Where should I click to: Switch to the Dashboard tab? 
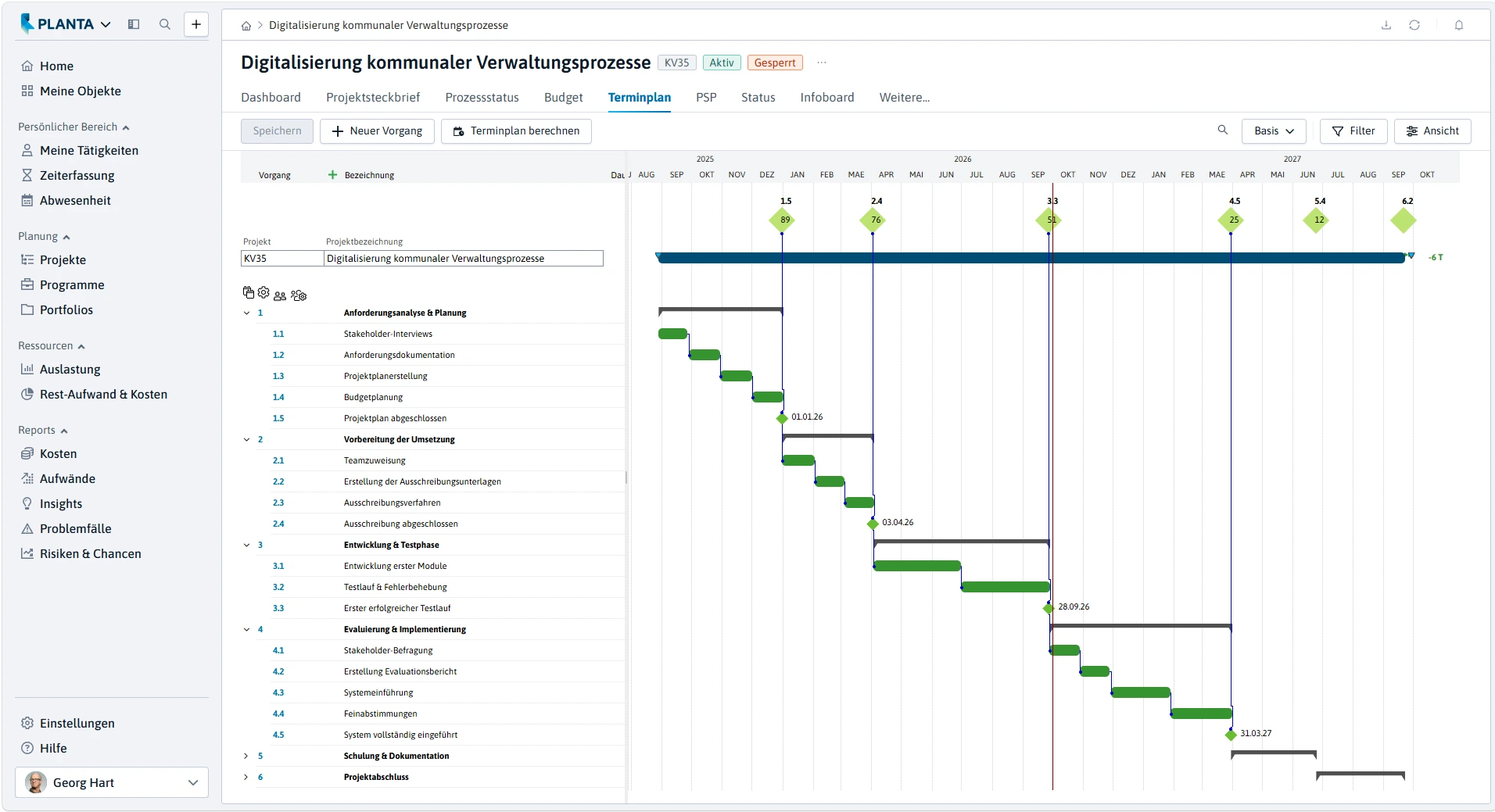pyautogui.click(x=271, y=97)
